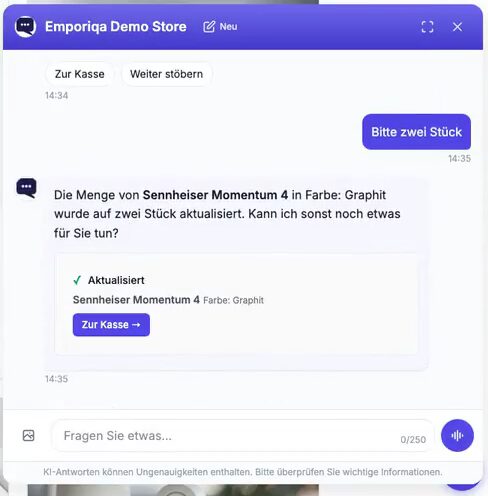Choose the Zur Kasse quick reply
The width and height of the screenshot is (488, 496).
[x=79, y=74]
